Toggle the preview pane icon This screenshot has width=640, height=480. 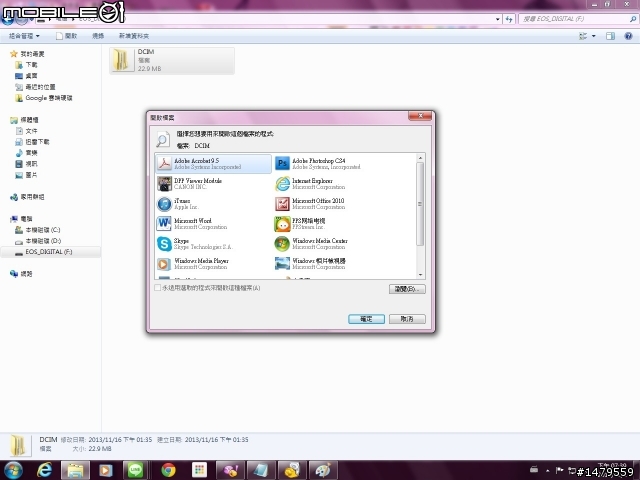tap(610, 36)
